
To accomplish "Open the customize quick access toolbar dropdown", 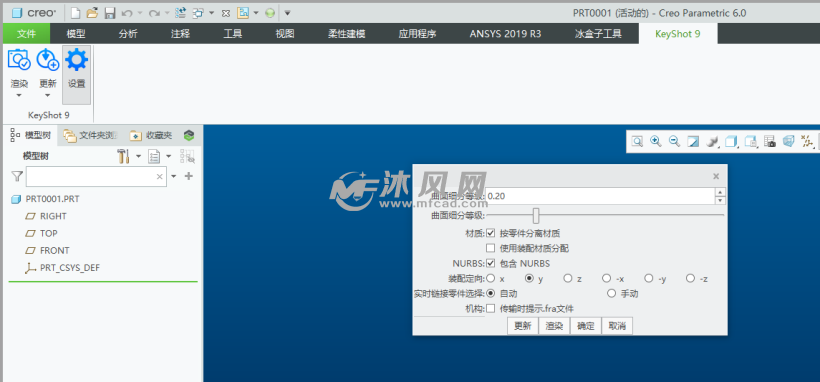I will [x=287, y=13].
